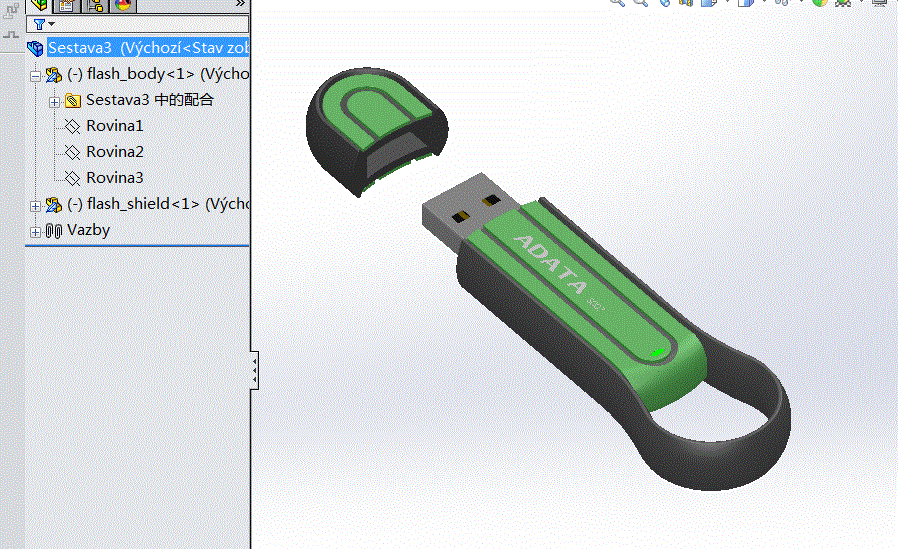Select the flash_shield<1> component label

click(x=158, y=204)
